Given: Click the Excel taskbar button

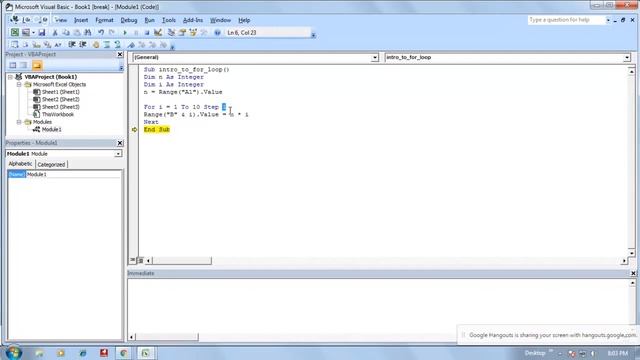Looking at the screenshot, I should (145, 353).
